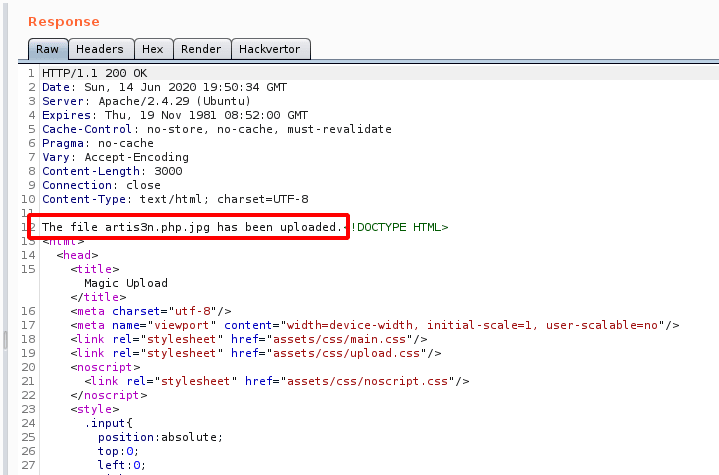
Task: Click the 'Pragma: no-cache' line
Action: pos(98,143)
